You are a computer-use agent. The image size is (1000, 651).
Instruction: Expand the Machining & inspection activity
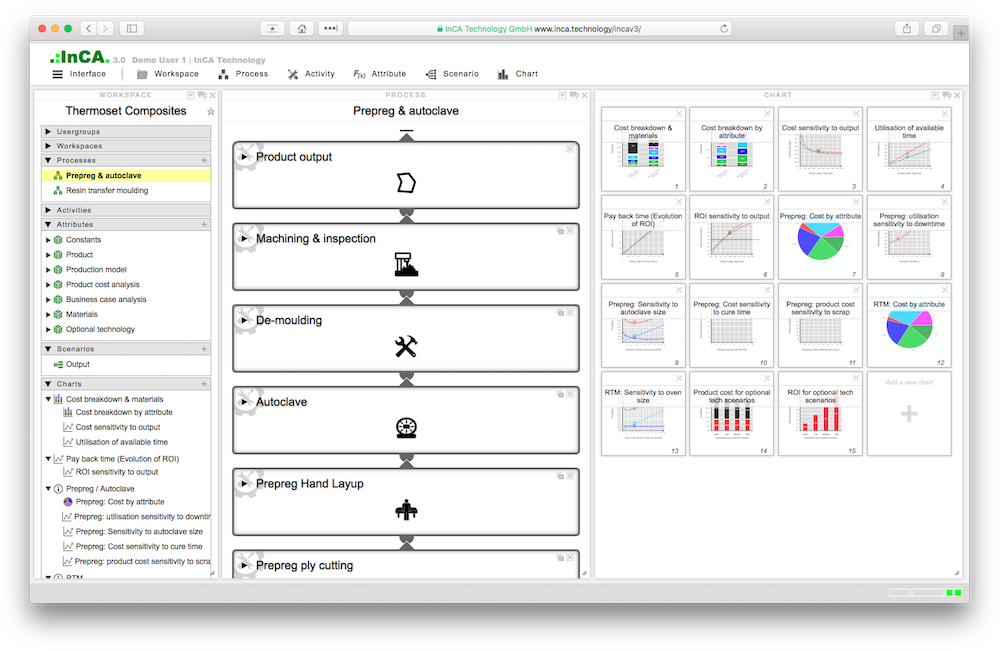[244, 238]
